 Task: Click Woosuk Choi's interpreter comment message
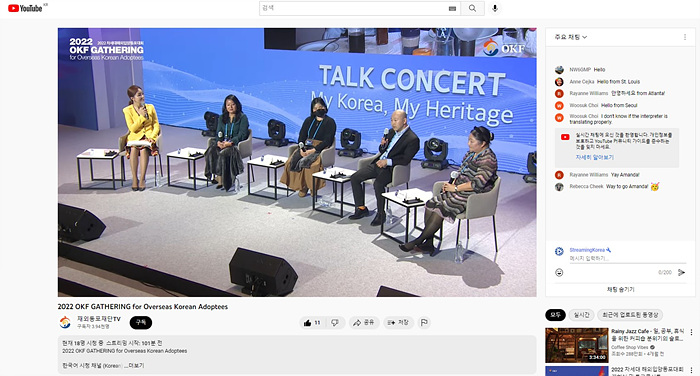coord(618,119)
